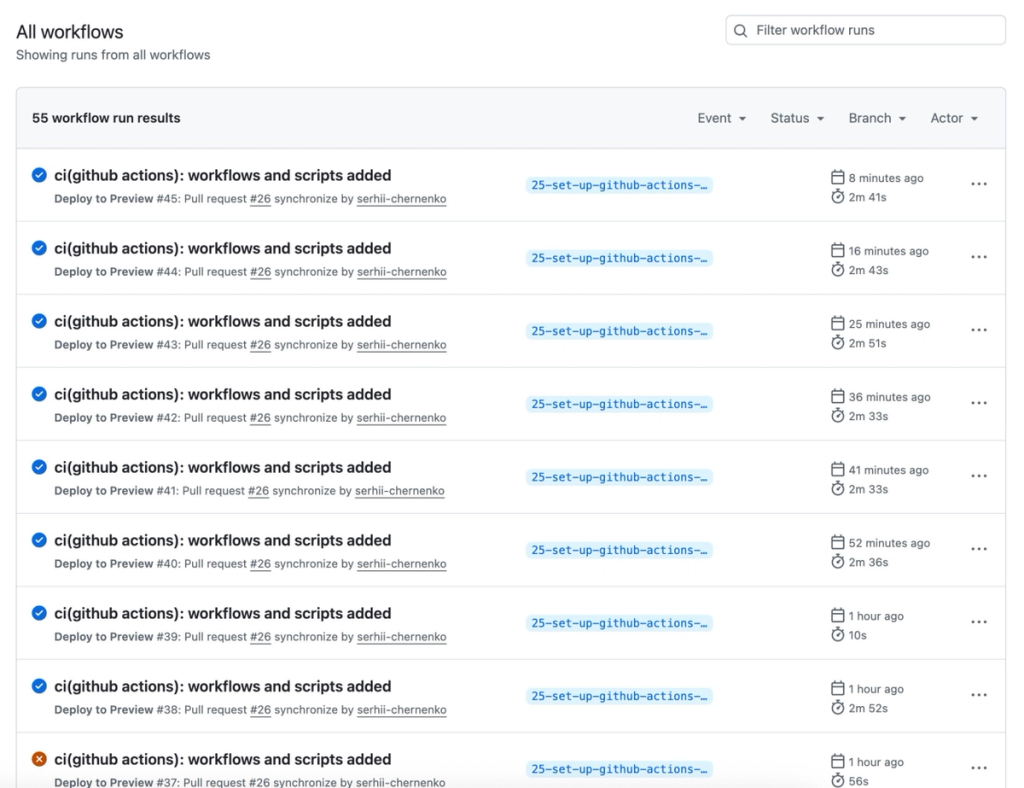Image resolution: width=1024 pixels, height=788 pixels.
Task: Open run #37 workflows and scripts added title
Action: pyautogui.click(x=223, y=760)
